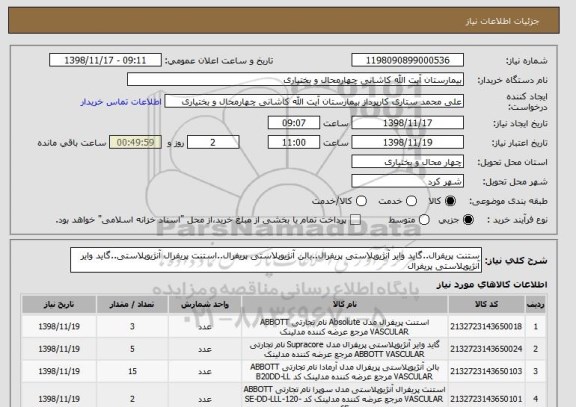Click the نام کالا column header

[345, 304]
